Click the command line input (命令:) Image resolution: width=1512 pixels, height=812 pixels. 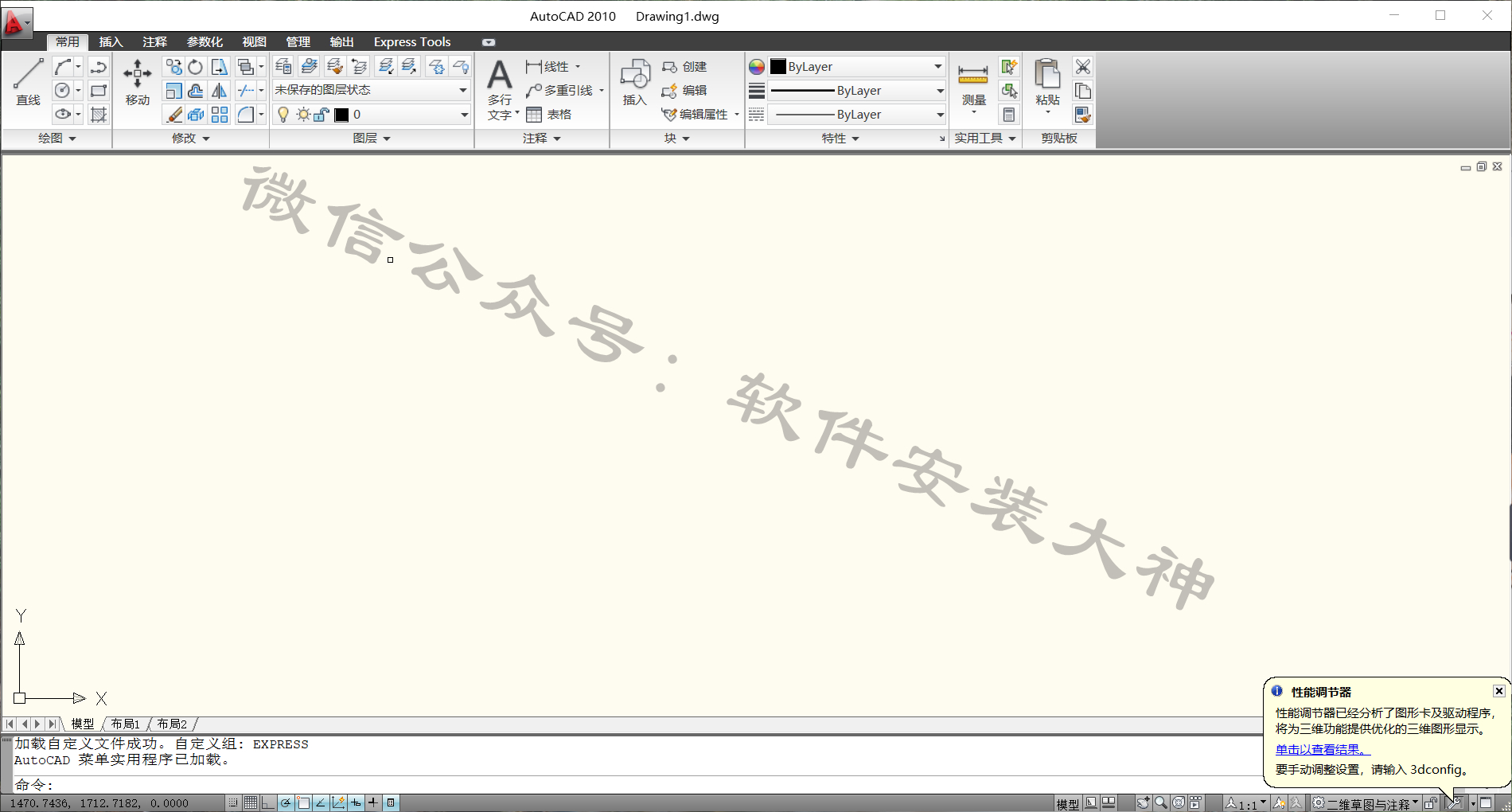[x=637, y=785]
